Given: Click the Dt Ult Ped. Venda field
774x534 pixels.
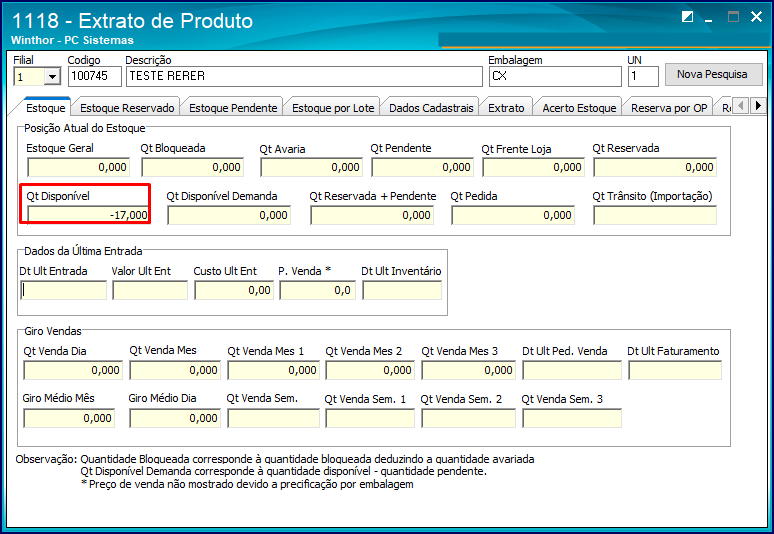Looking at the screenshot, I should tap(572, 370).
